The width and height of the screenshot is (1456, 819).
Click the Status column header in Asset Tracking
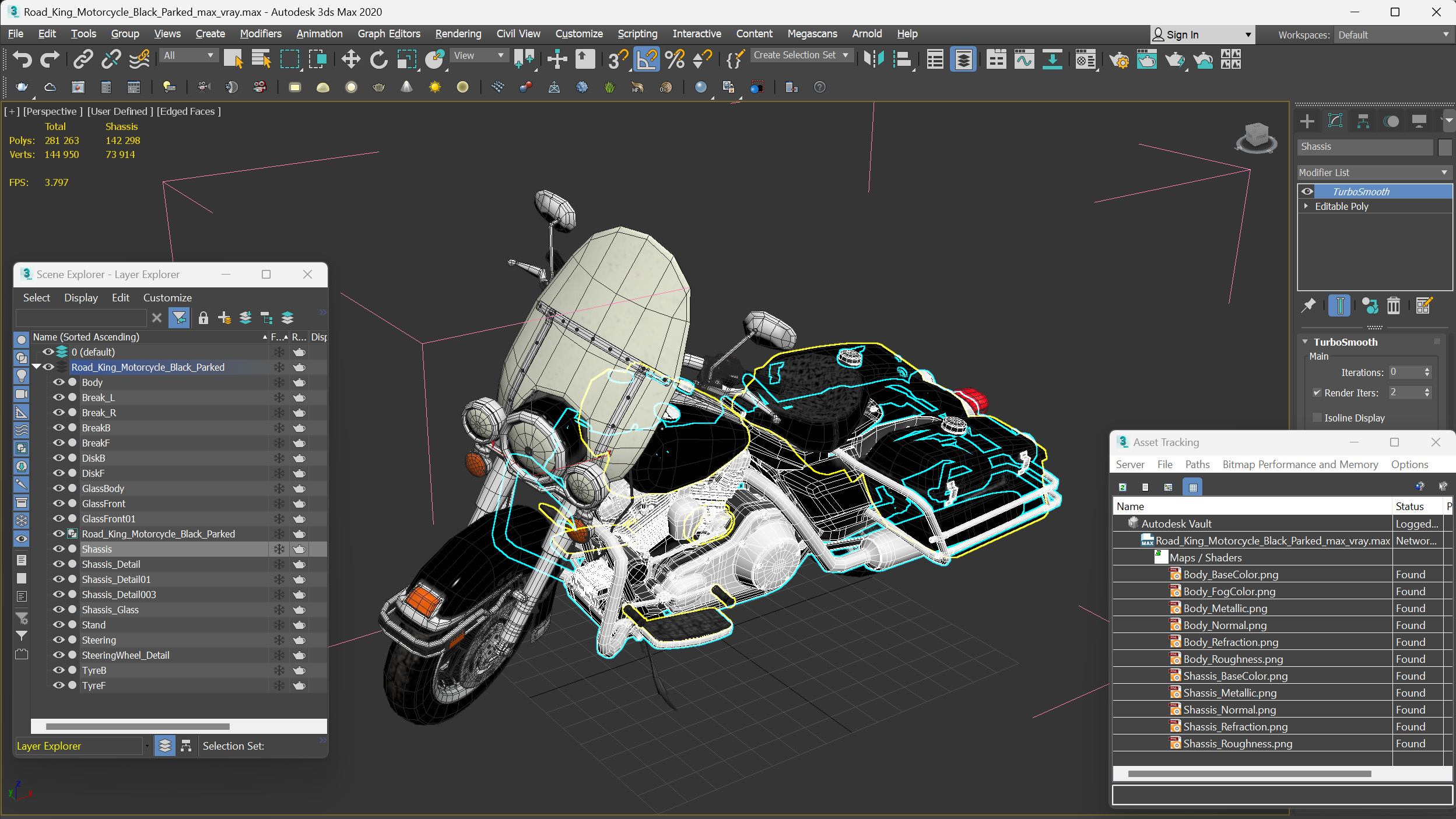pos(1417,506)
